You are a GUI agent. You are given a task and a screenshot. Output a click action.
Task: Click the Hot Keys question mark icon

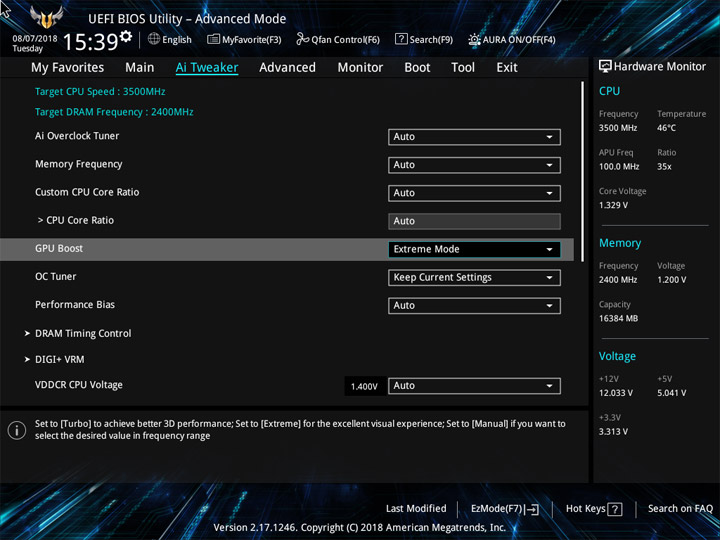coord(615,509)
